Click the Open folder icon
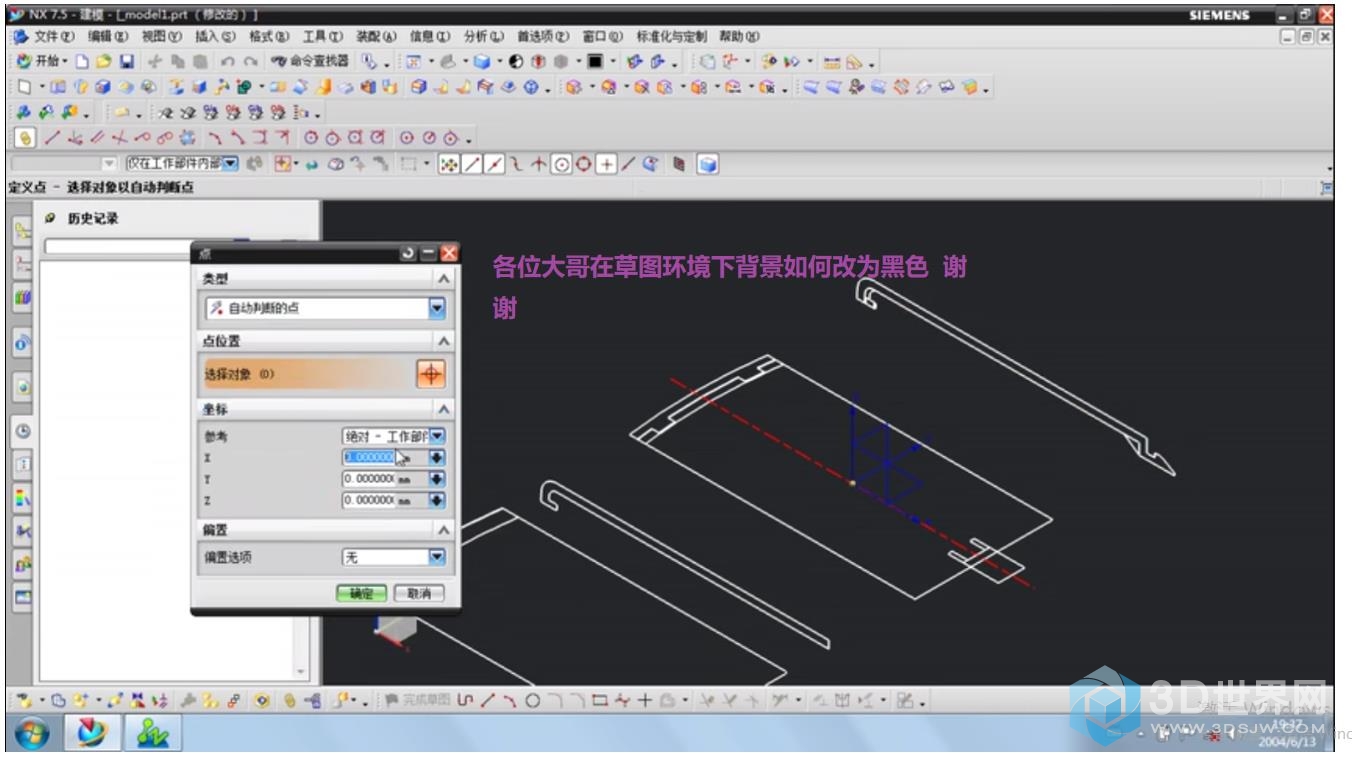 (x=104, y=62)
